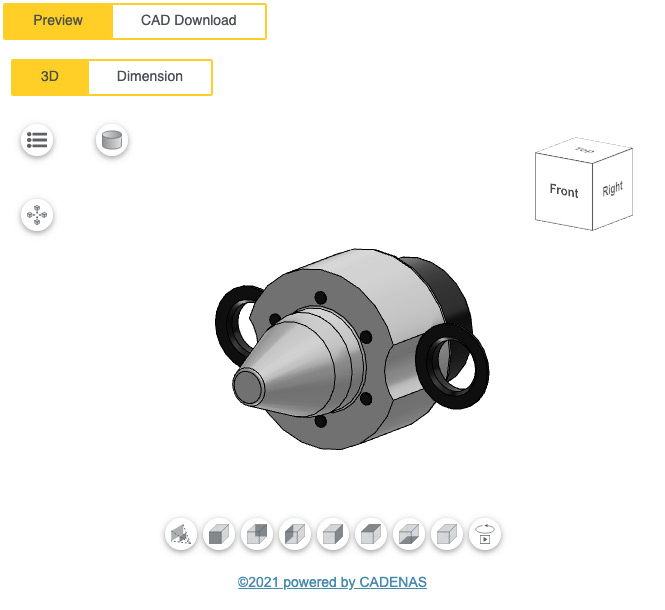
Task: Select the front view cube icon
Action: [x=219, y=534]
